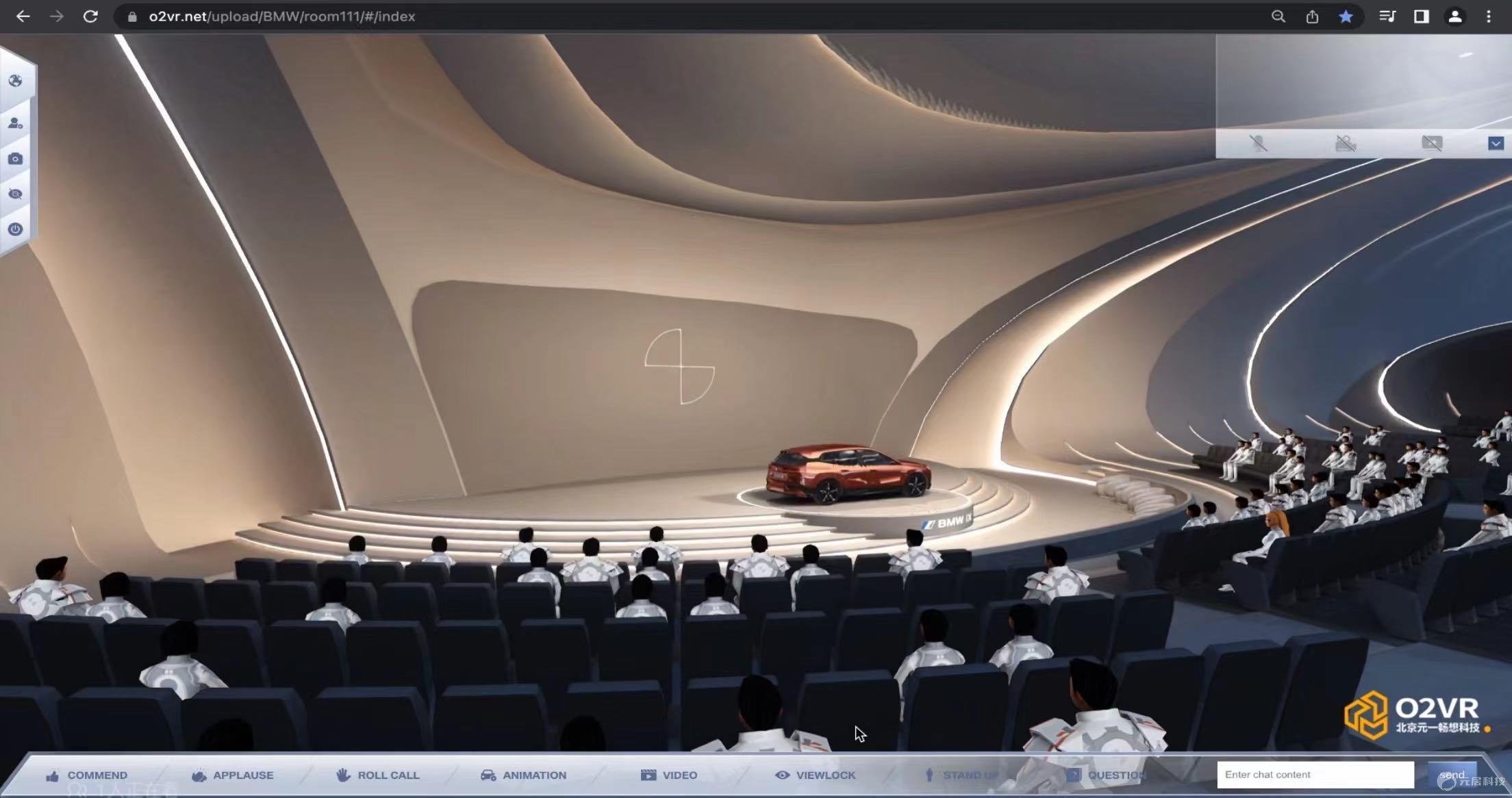
Task: Click the car icon beside ANIMATION
Action: [488, 775]
